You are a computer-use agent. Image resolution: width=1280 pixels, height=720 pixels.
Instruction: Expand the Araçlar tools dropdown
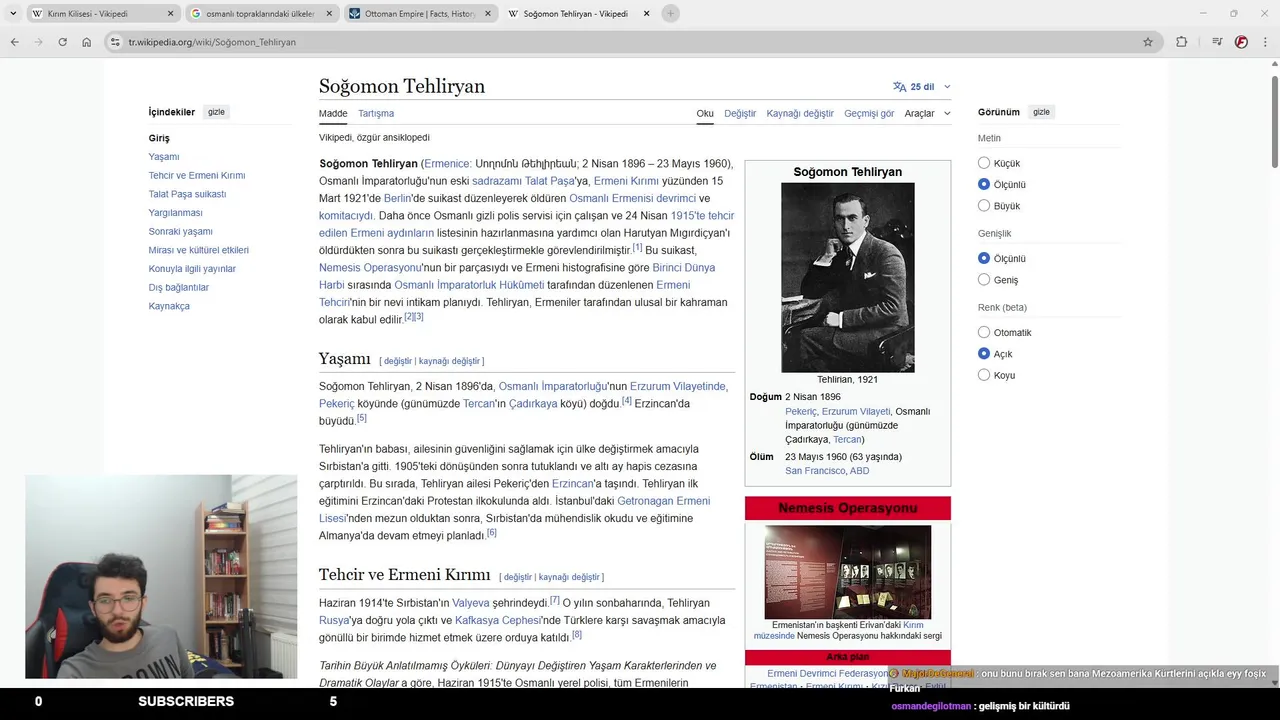(927, 114)
